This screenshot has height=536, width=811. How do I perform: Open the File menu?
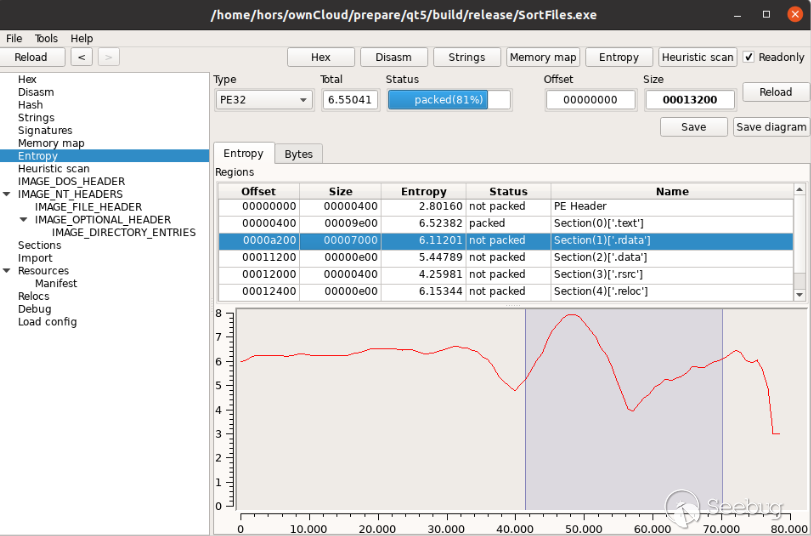click(x=14, y=38)
